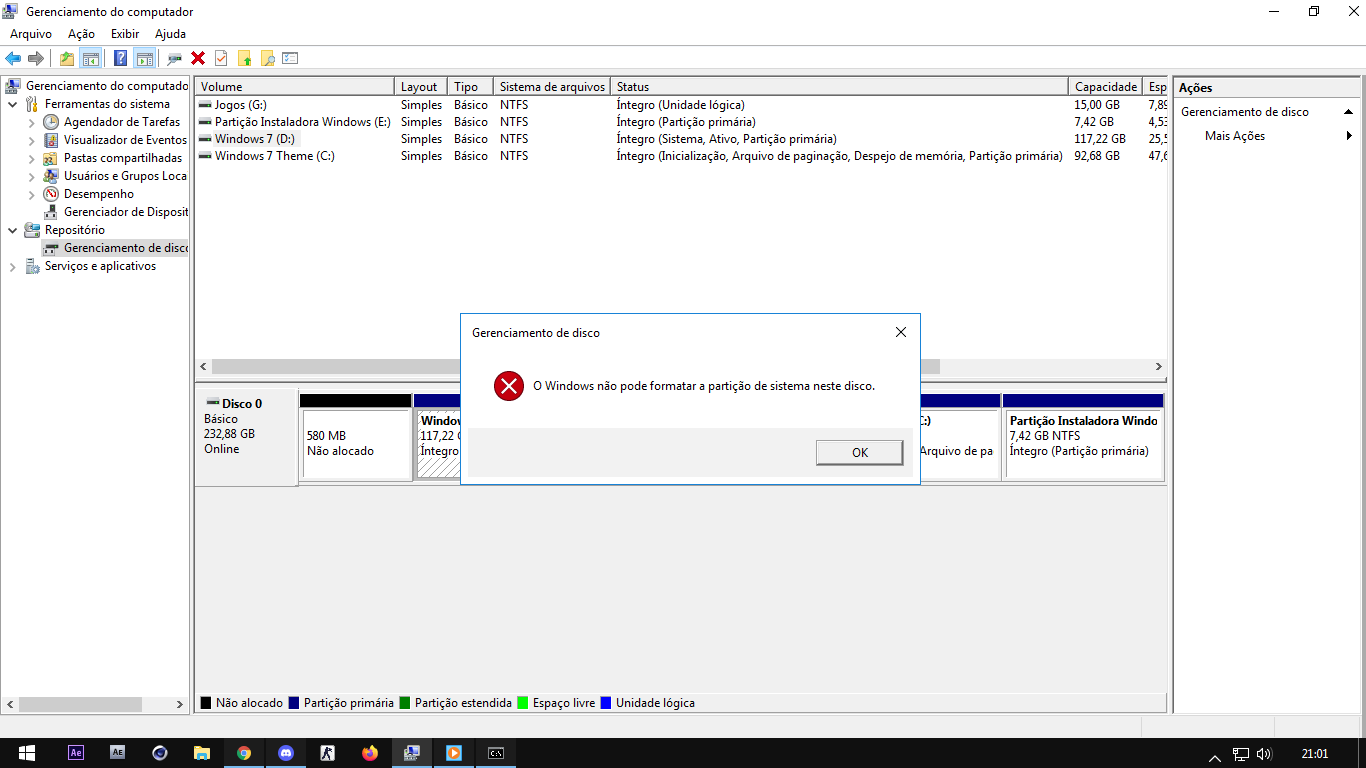Open the Ação menu

pyautogui.click(x=81, y=34)
